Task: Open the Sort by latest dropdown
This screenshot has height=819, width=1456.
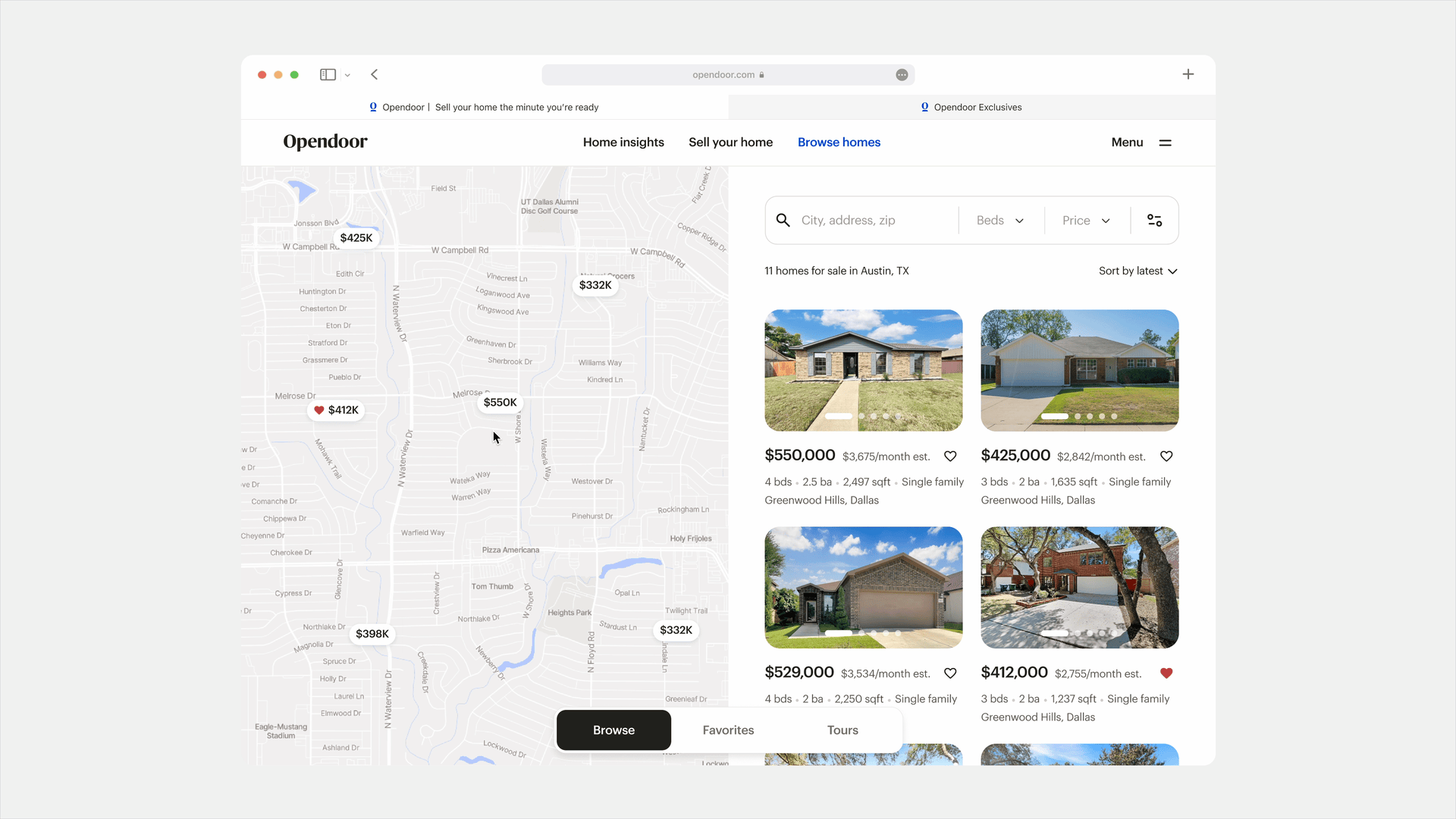Action: point(1137,271)
